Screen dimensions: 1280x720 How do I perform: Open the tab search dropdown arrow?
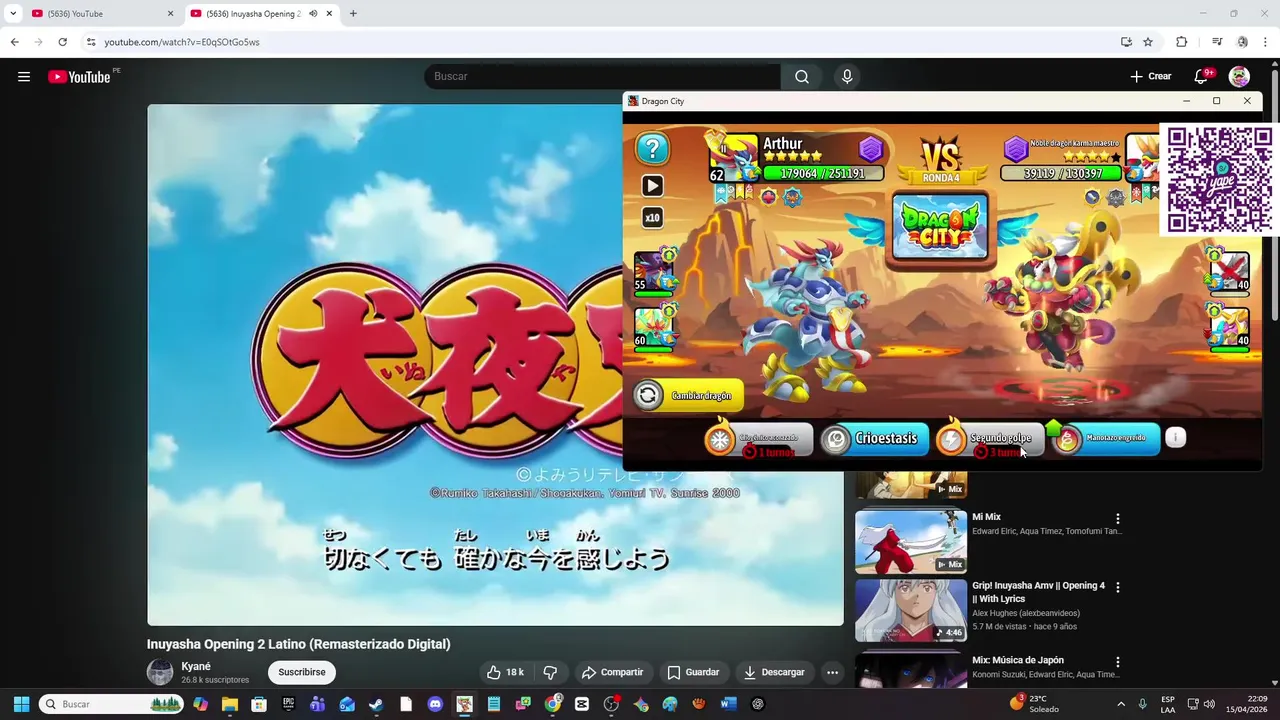13,14
